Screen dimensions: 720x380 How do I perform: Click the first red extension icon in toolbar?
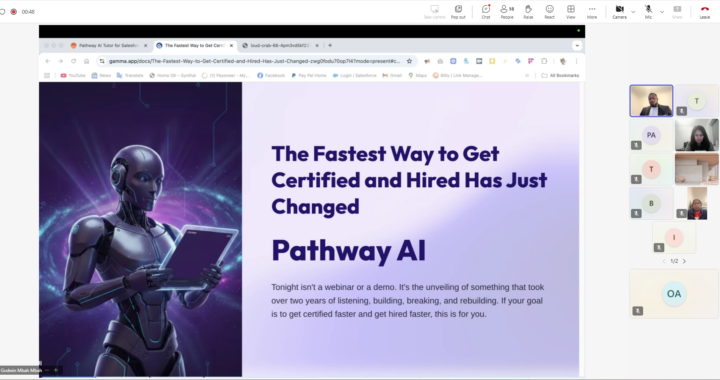(427, 61)
